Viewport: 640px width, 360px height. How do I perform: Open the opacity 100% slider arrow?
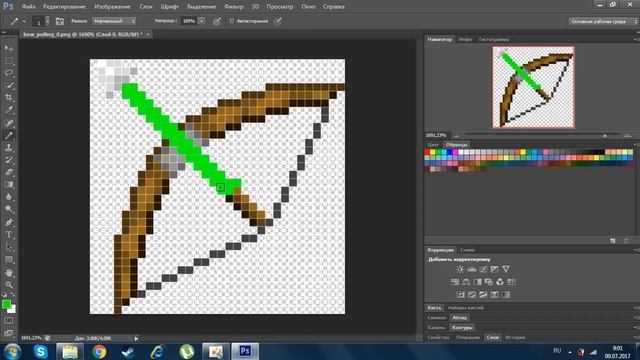[202, 21]
